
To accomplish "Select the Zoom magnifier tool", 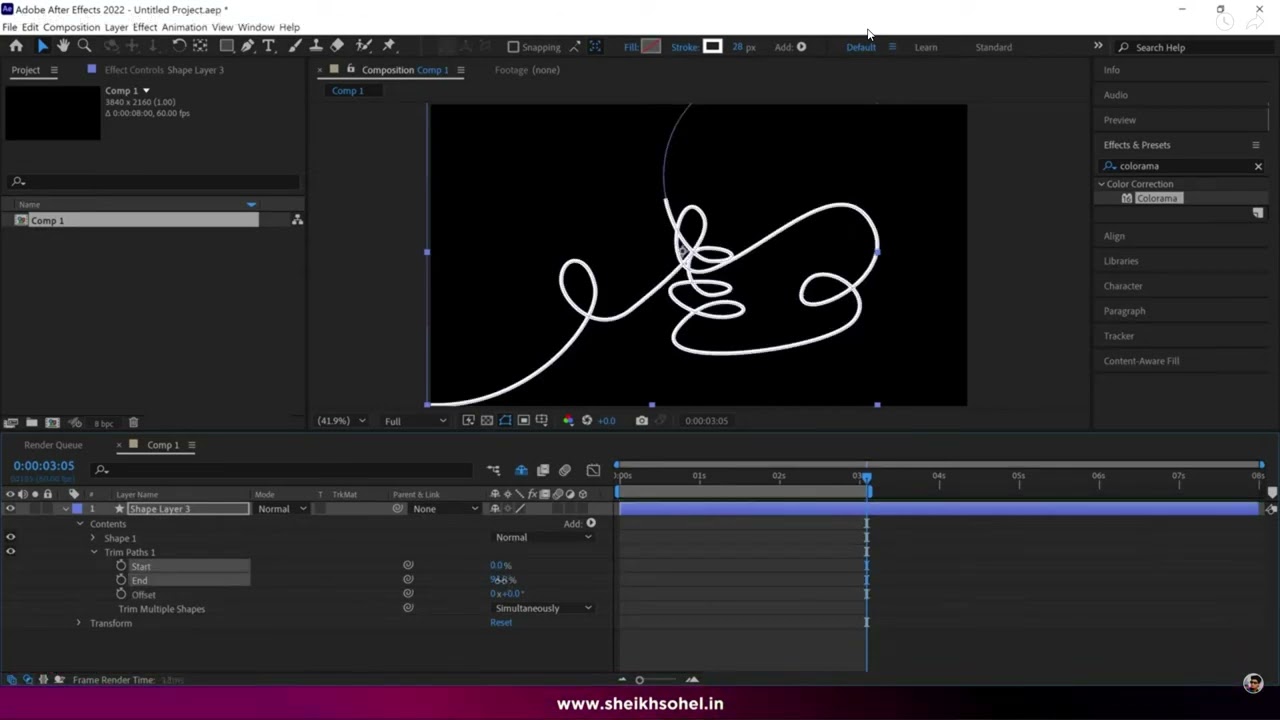I will (x=84, y=46).
